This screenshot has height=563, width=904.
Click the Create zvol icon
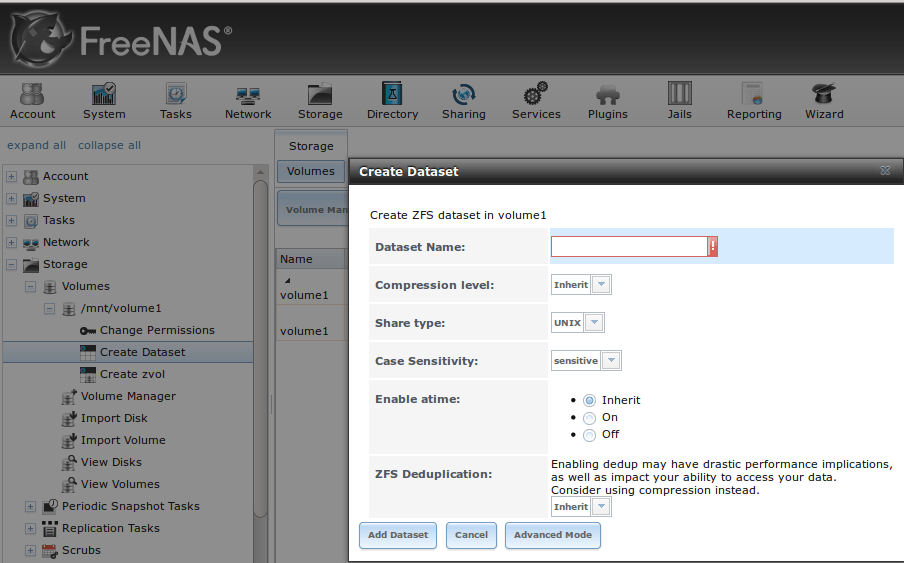point(88,375)
